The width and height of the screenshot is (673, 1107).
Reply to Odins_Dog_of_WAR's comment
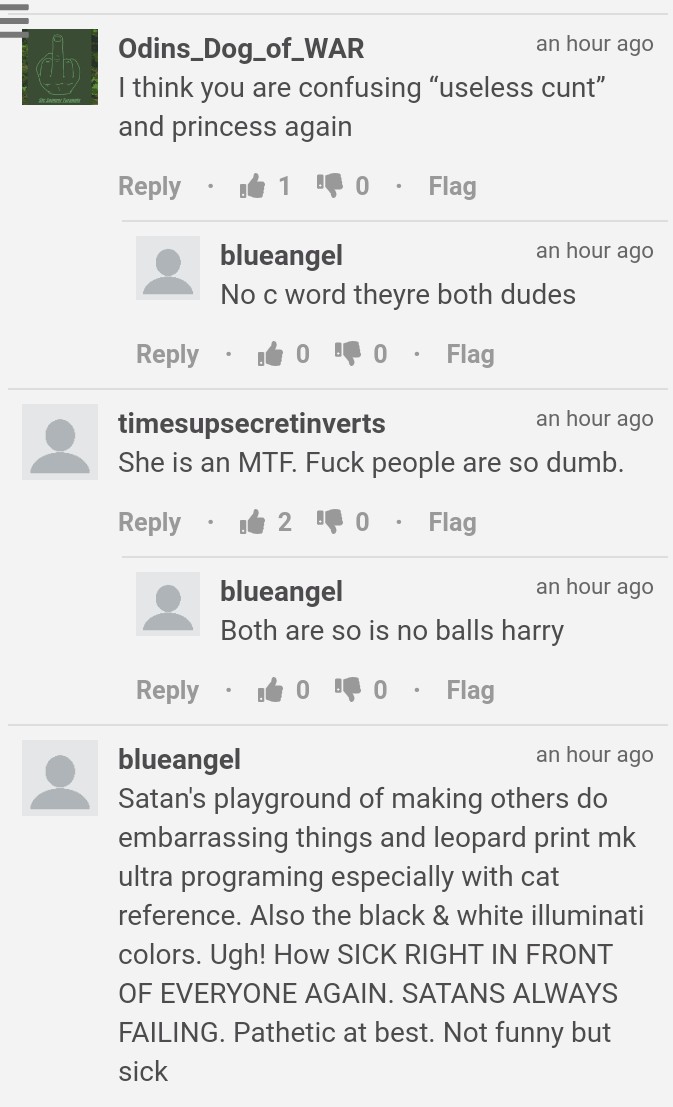150,186
